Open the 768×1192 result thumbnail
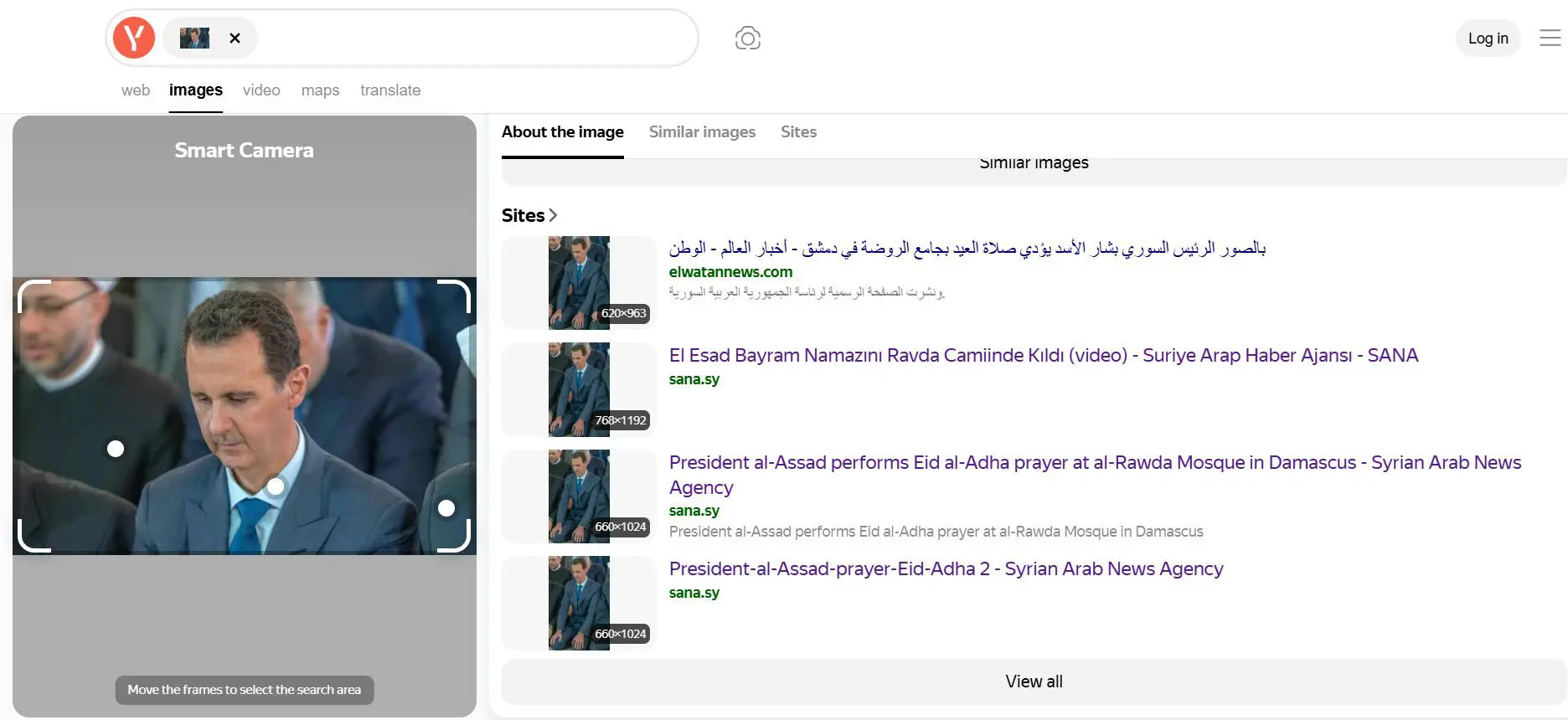This screenshot has height=720, width=1568. (x=579, y=389)
